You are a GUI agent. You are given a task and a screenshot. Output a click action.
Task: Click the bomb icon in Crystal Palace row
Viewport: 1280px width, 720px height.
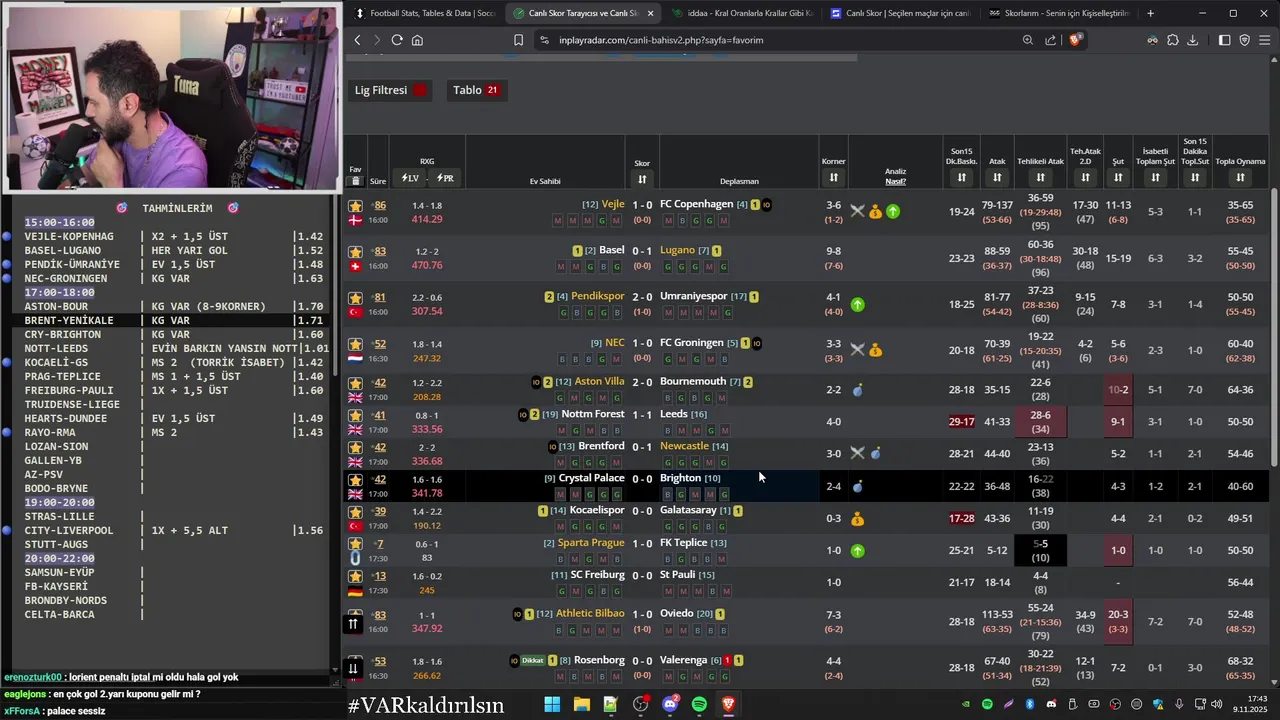pos(857,486)
